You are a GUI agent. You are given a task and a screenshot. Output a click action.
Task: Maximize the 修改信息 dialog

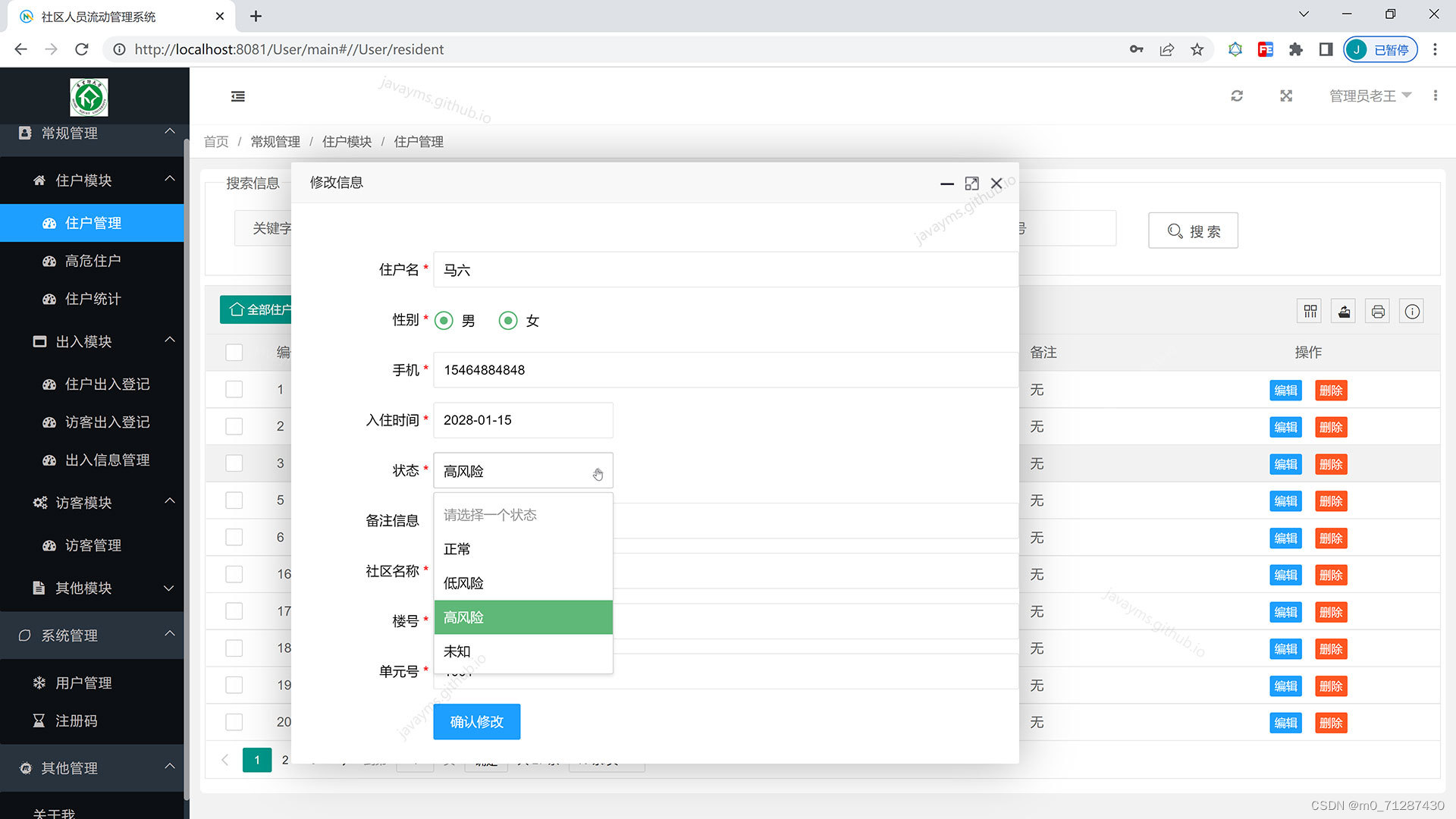[971, 184]
